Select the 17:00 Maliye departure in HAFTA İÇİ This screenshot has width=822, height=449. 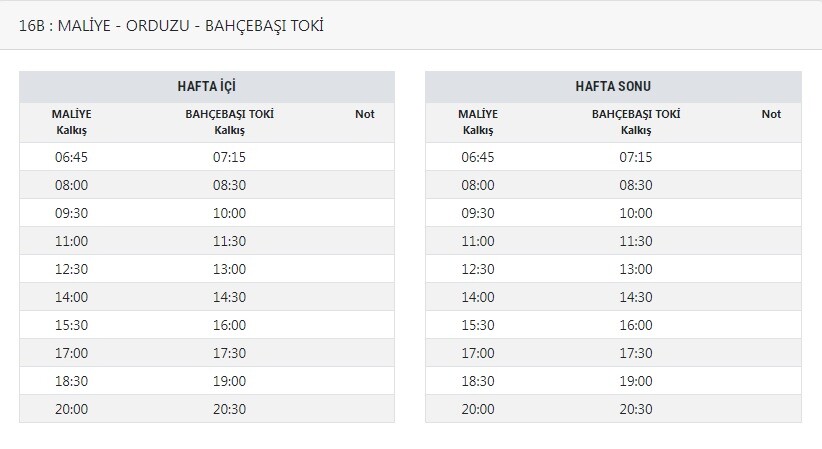point(71,353)
